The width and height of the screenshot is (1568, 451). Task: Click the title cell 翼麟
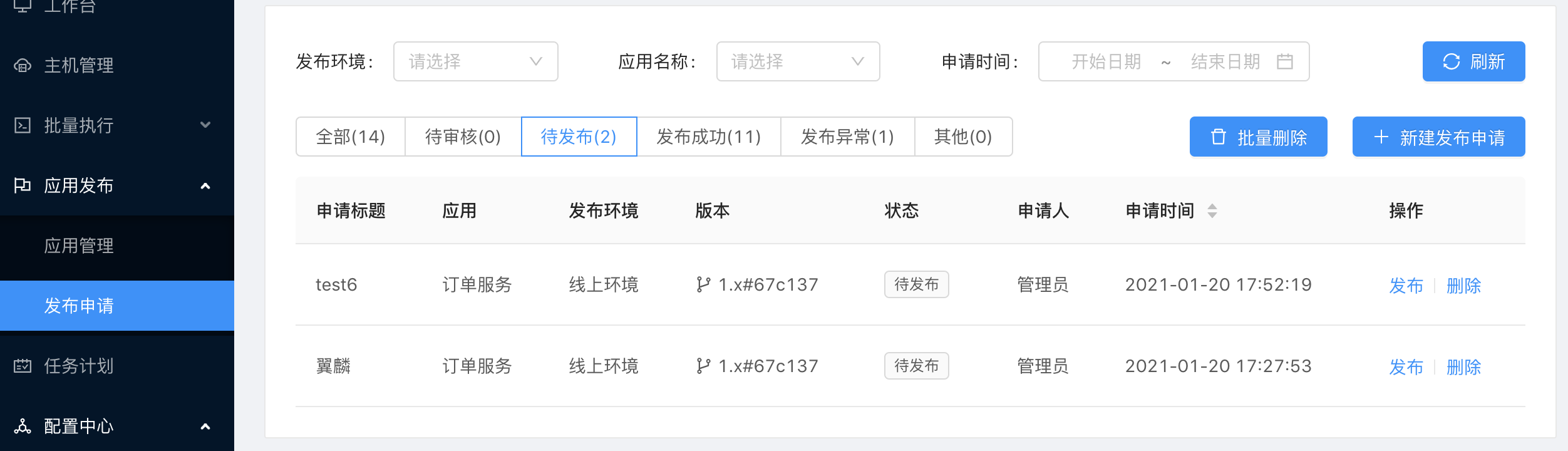point(333,366)
